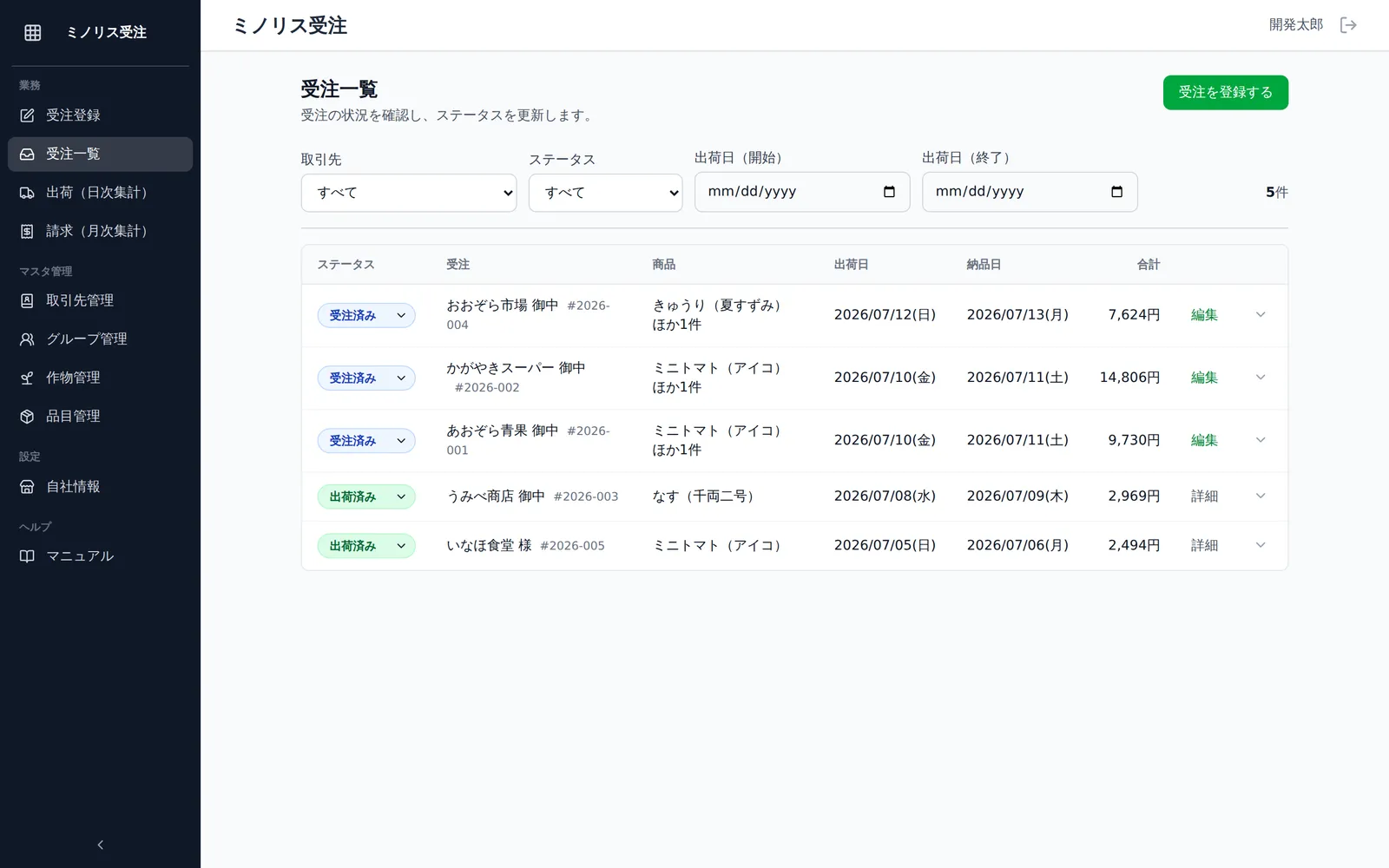Click the 請求 invoice icon

point(27,231)
